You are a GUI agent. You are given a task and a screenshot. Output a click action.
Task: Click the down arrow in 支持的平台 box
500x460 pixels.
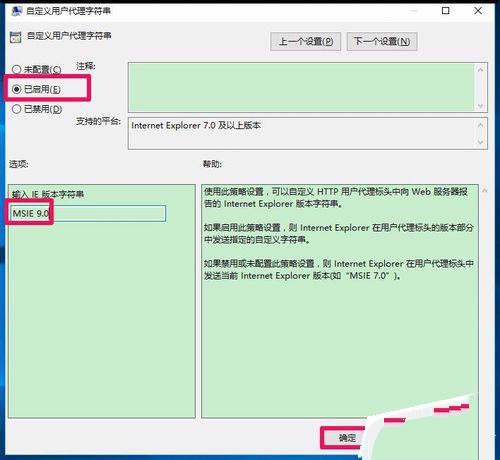coord(480,142)
